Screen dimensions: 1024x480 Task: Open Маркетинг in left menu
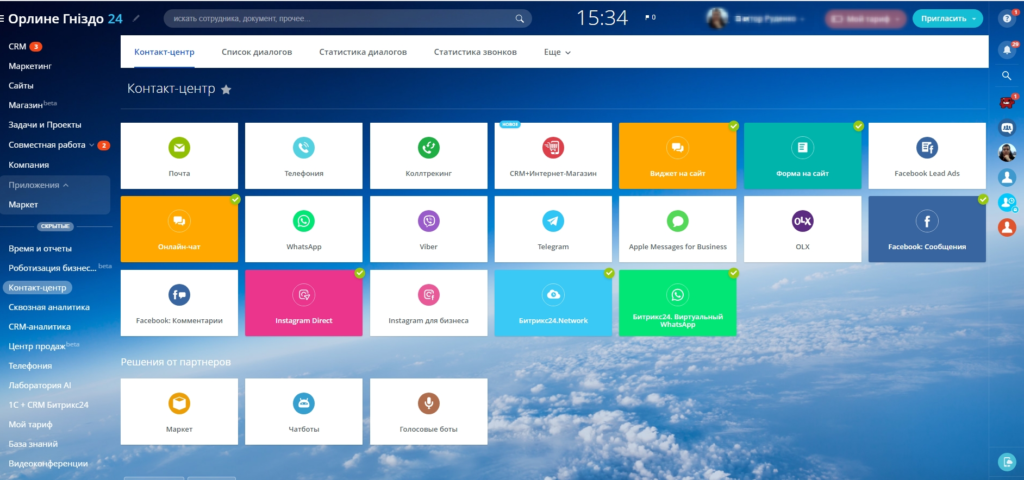[x=30, y=66]
